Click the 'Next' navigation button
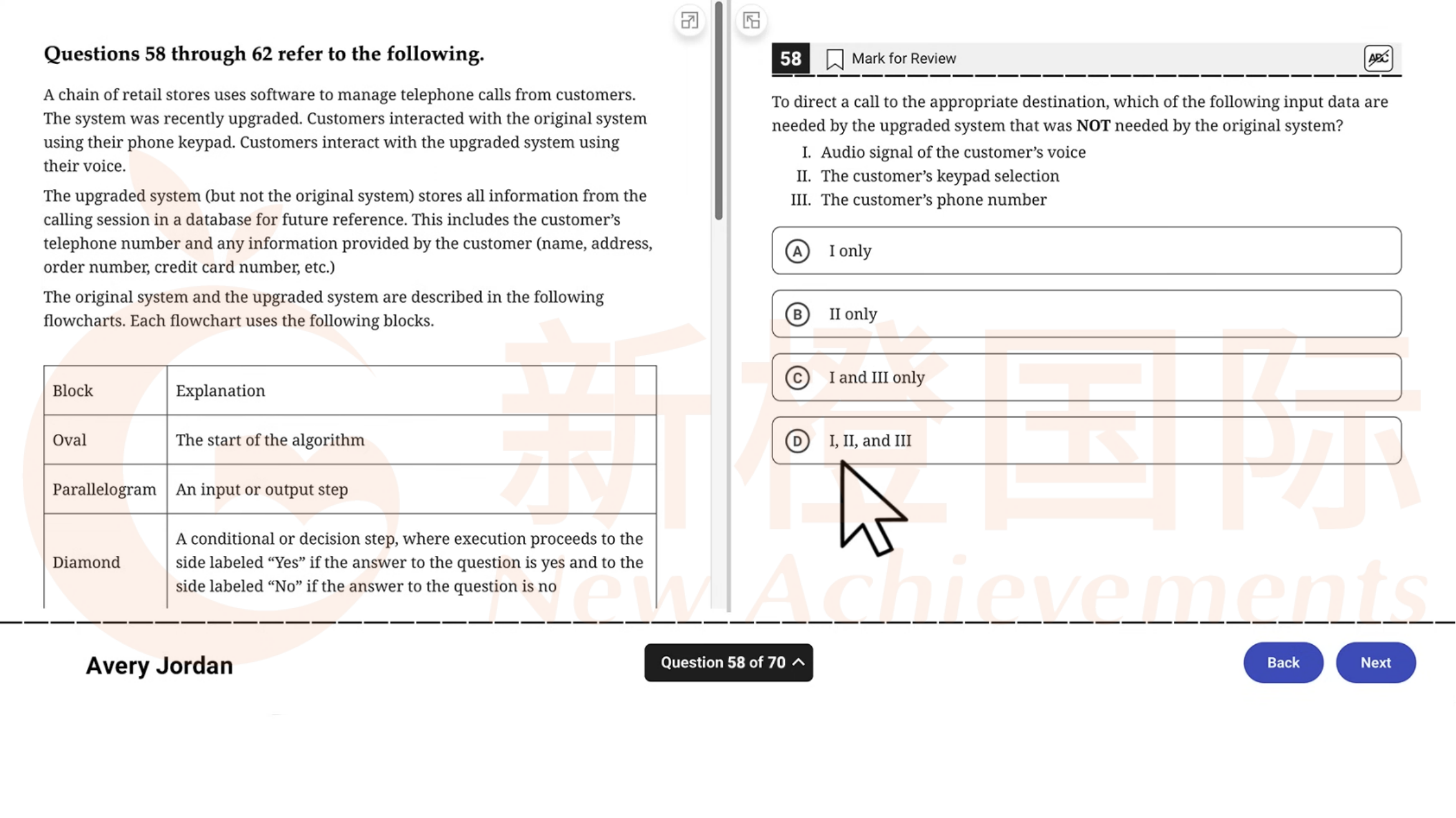 (1375, 662)
